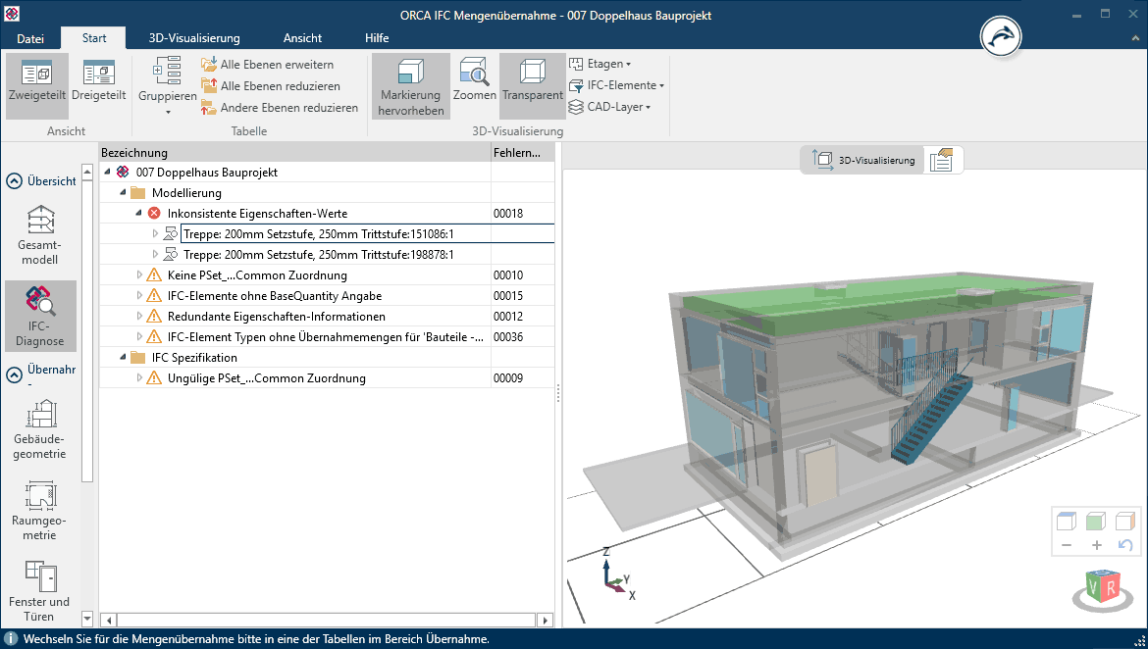Open the IFC-Elemente dropdown
The height and width of the screenshot is (649, 1148).
[x=616, y=85]
